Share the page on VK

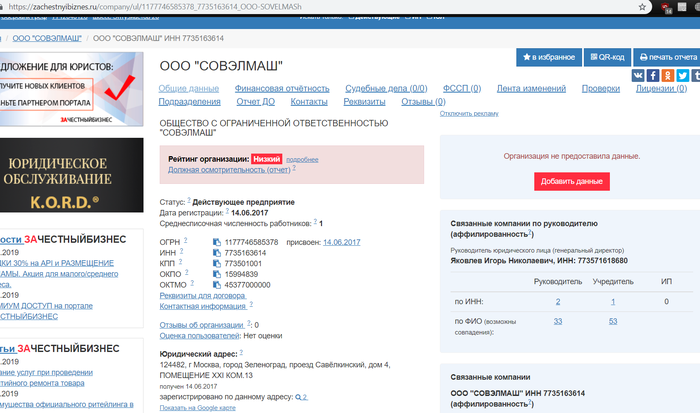(638, 75)
